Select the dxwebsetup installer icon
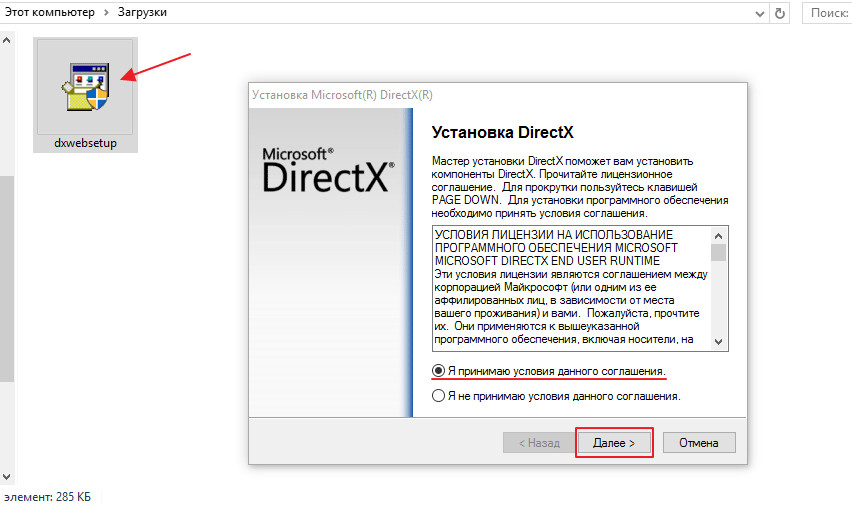852x505 pixels. click(x=85, y=87)
